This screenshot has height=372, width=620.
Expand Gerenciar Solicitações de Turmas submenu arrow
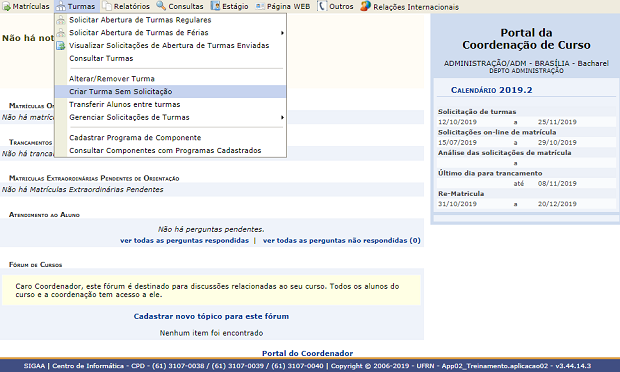[x=282, y=117]
